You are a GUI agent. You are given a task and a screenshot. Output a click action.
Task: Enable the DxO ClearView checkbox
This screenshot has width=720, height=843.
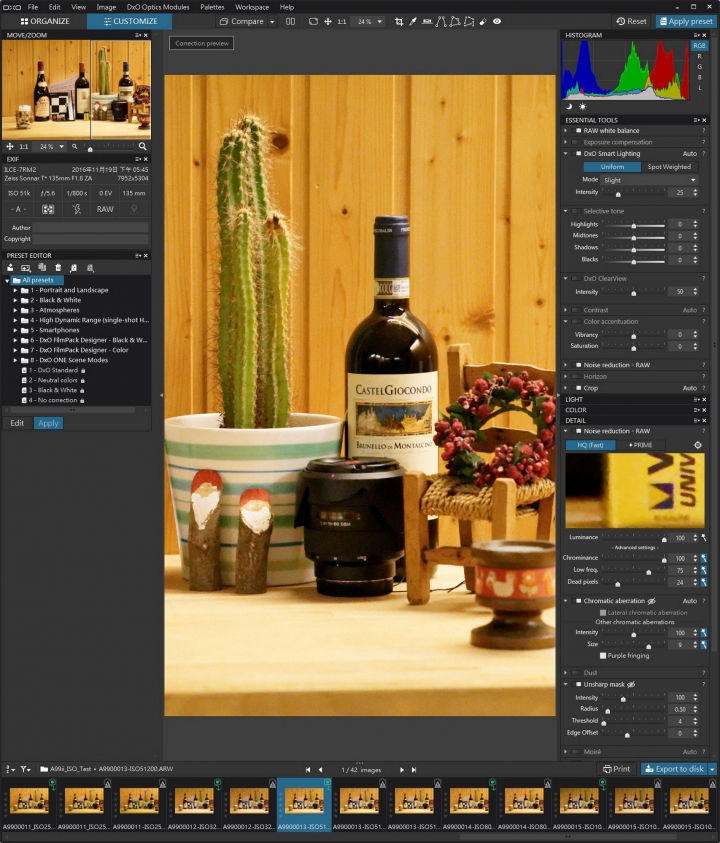tap(577, 278)
